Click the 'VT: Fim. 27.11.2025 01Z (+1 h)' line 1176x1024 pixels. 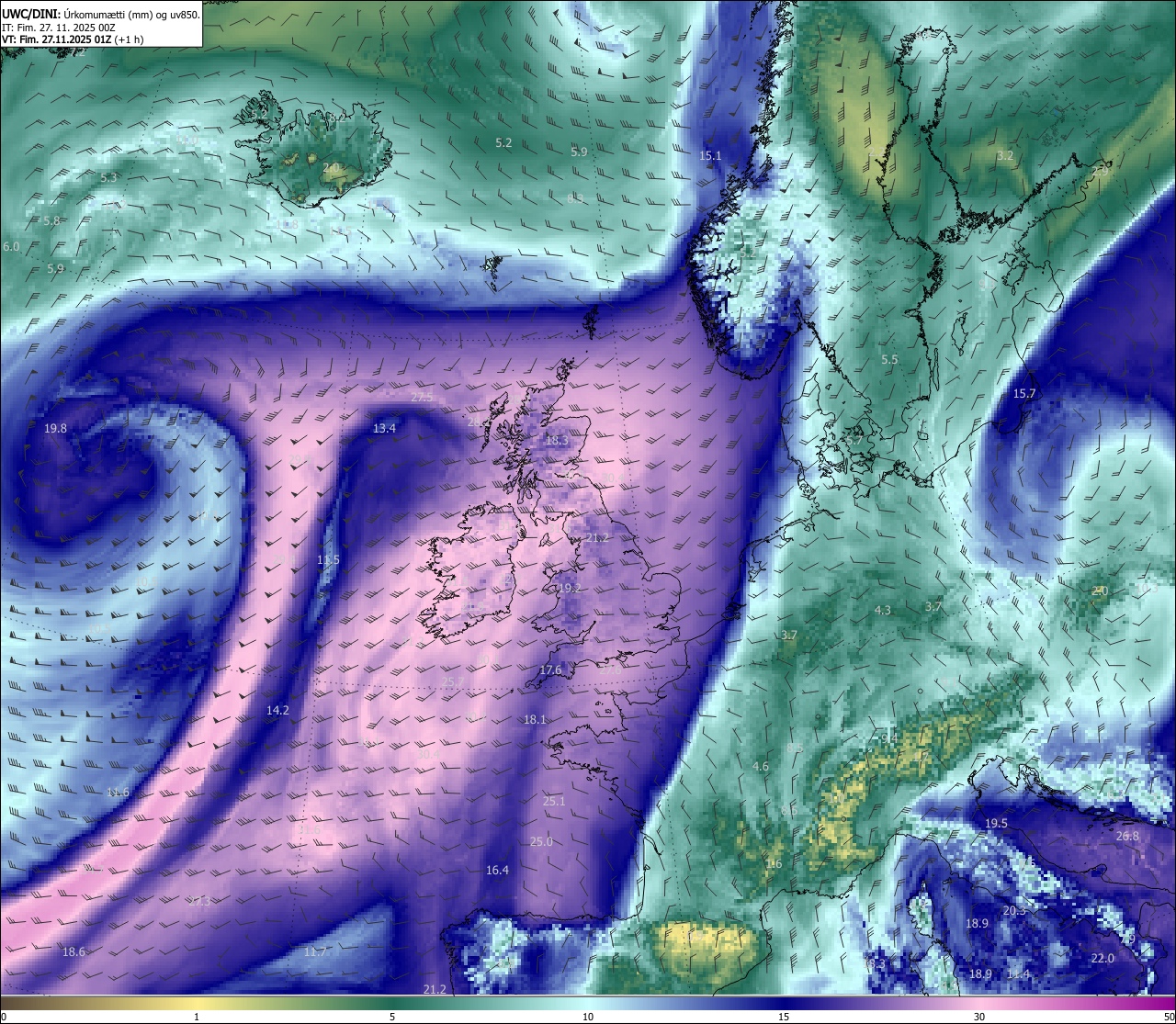(x=71, y=39)
